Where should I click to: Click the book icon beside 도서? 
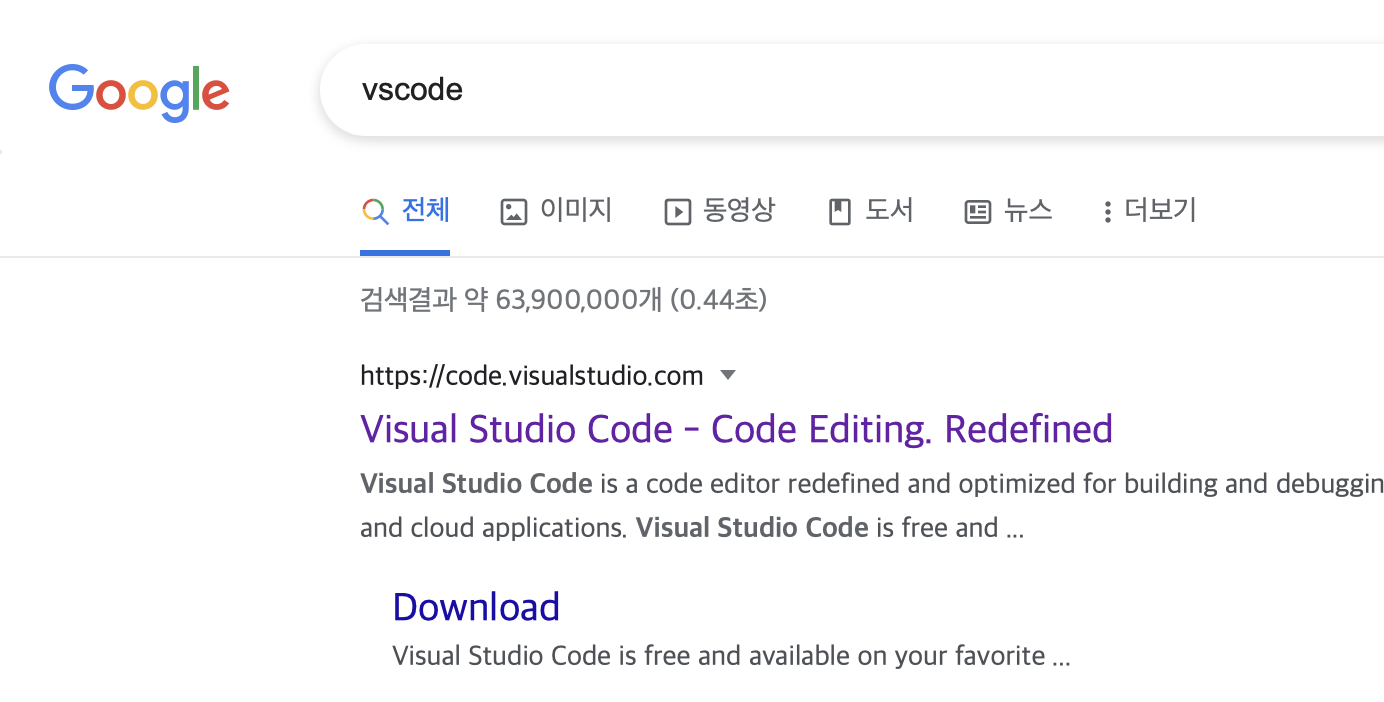click(840, 212)
